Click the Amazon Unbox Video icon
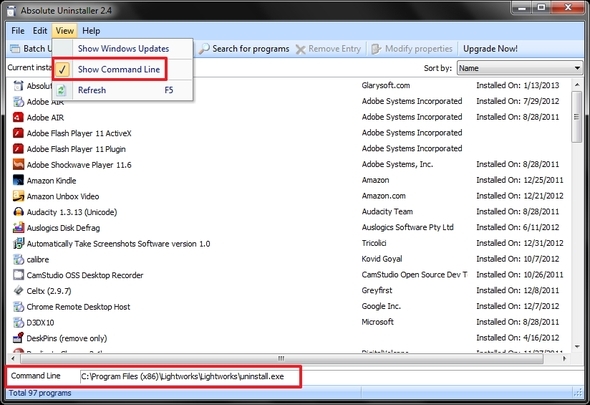Viewport: 590px width, 405px height. (x=18, y=196)
